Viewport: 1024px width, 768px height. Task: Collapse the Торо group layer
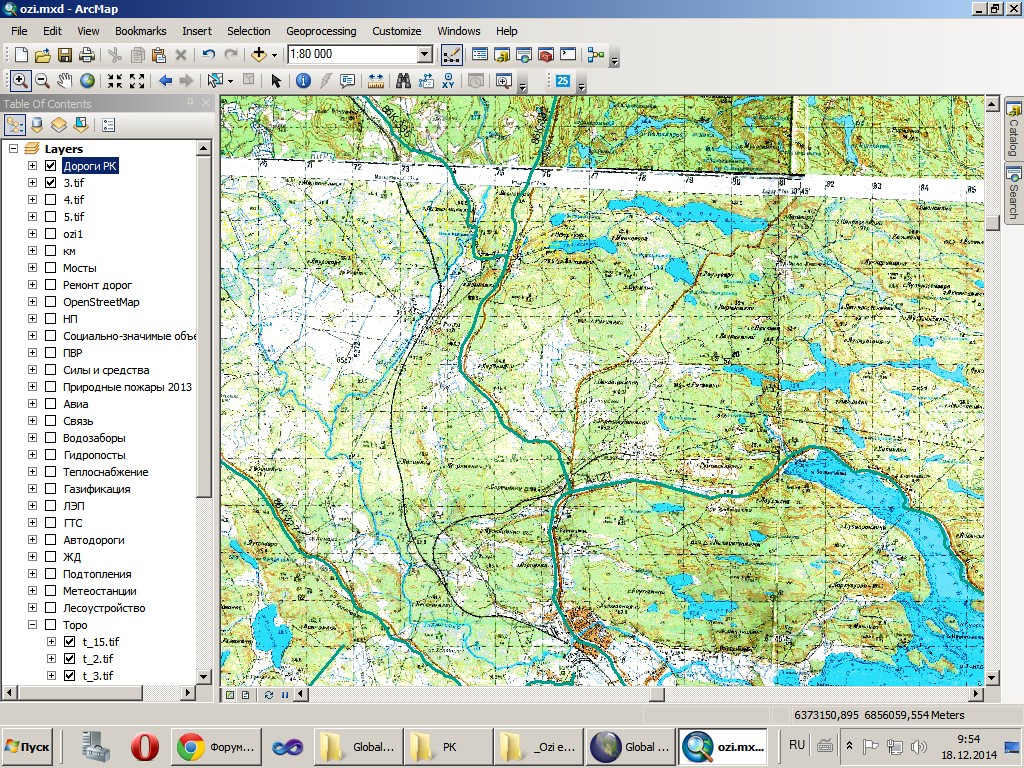click(32, 625)
